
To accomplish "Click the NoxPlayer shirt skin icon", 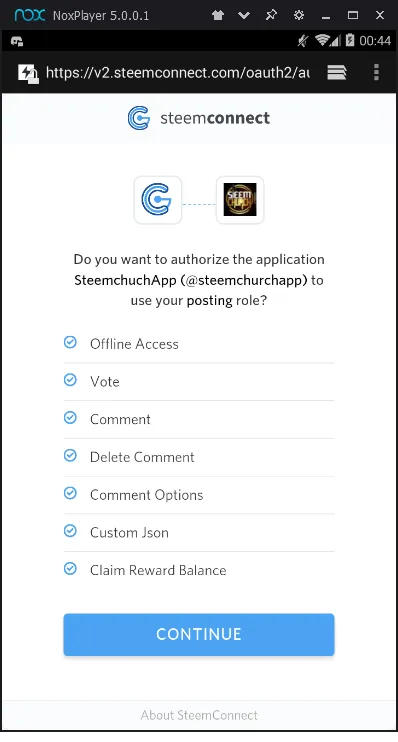I will point(218,15).
